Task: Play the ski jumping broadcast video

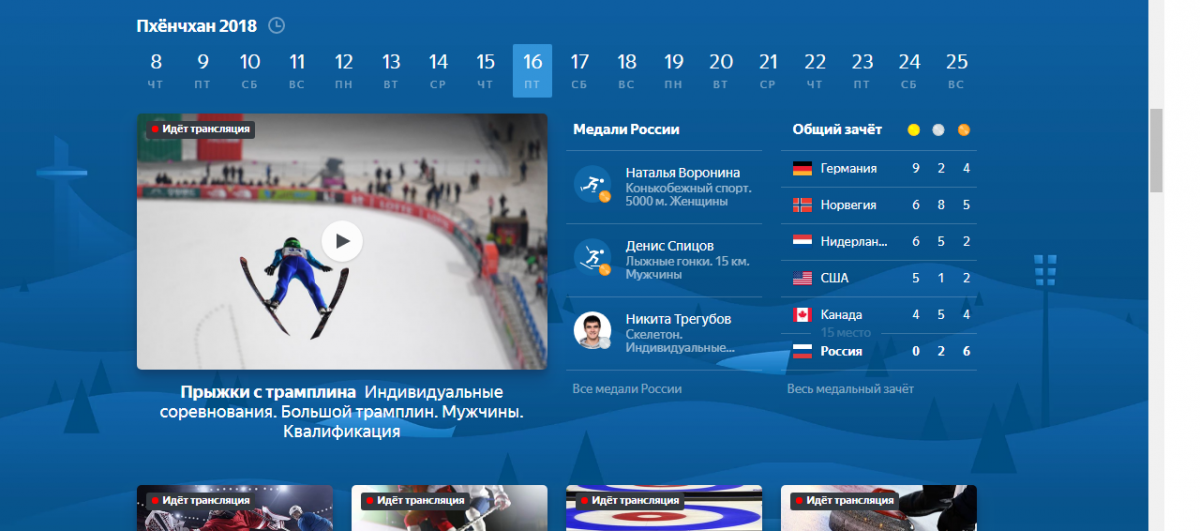Action: [342, 241]
